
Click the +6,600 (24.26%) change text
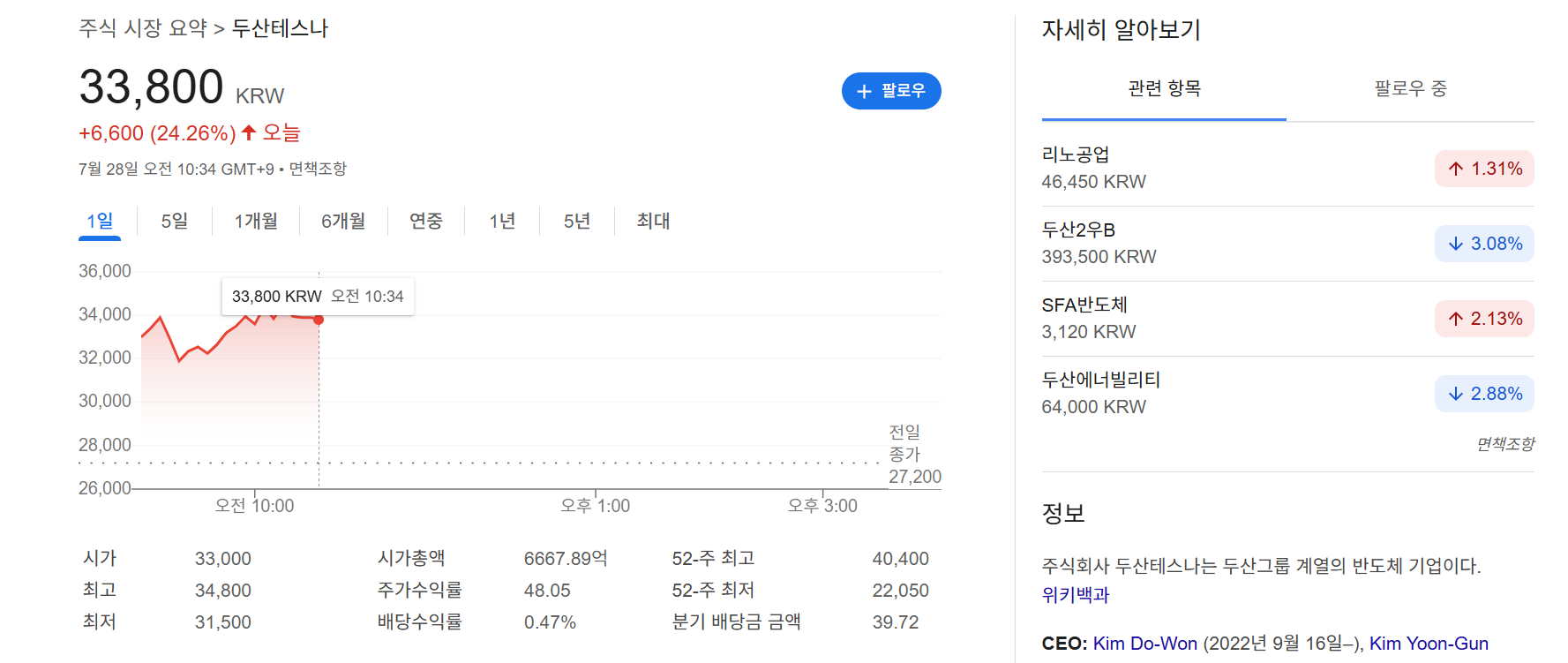[157, 133]
